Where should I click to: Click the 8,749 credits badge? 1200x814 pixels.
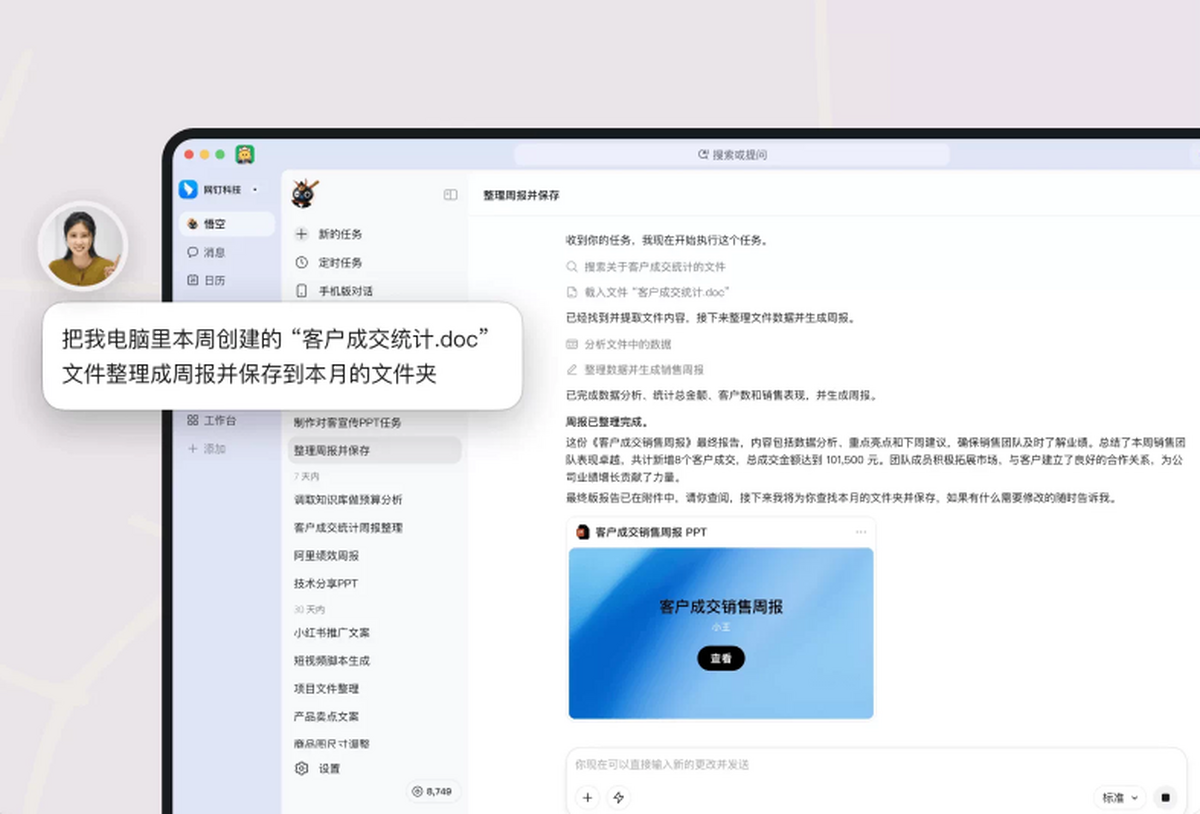[x=432, y=791]
